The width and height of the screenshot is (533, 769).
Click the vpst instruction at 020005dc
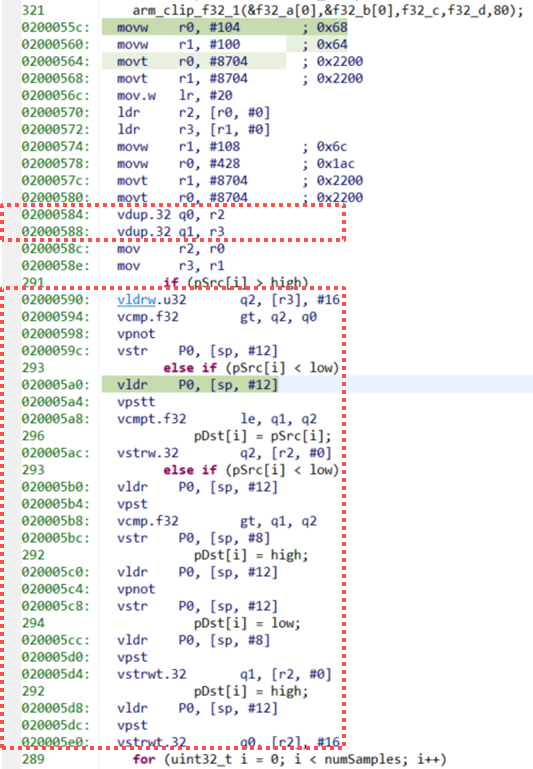tap(132, 725)
